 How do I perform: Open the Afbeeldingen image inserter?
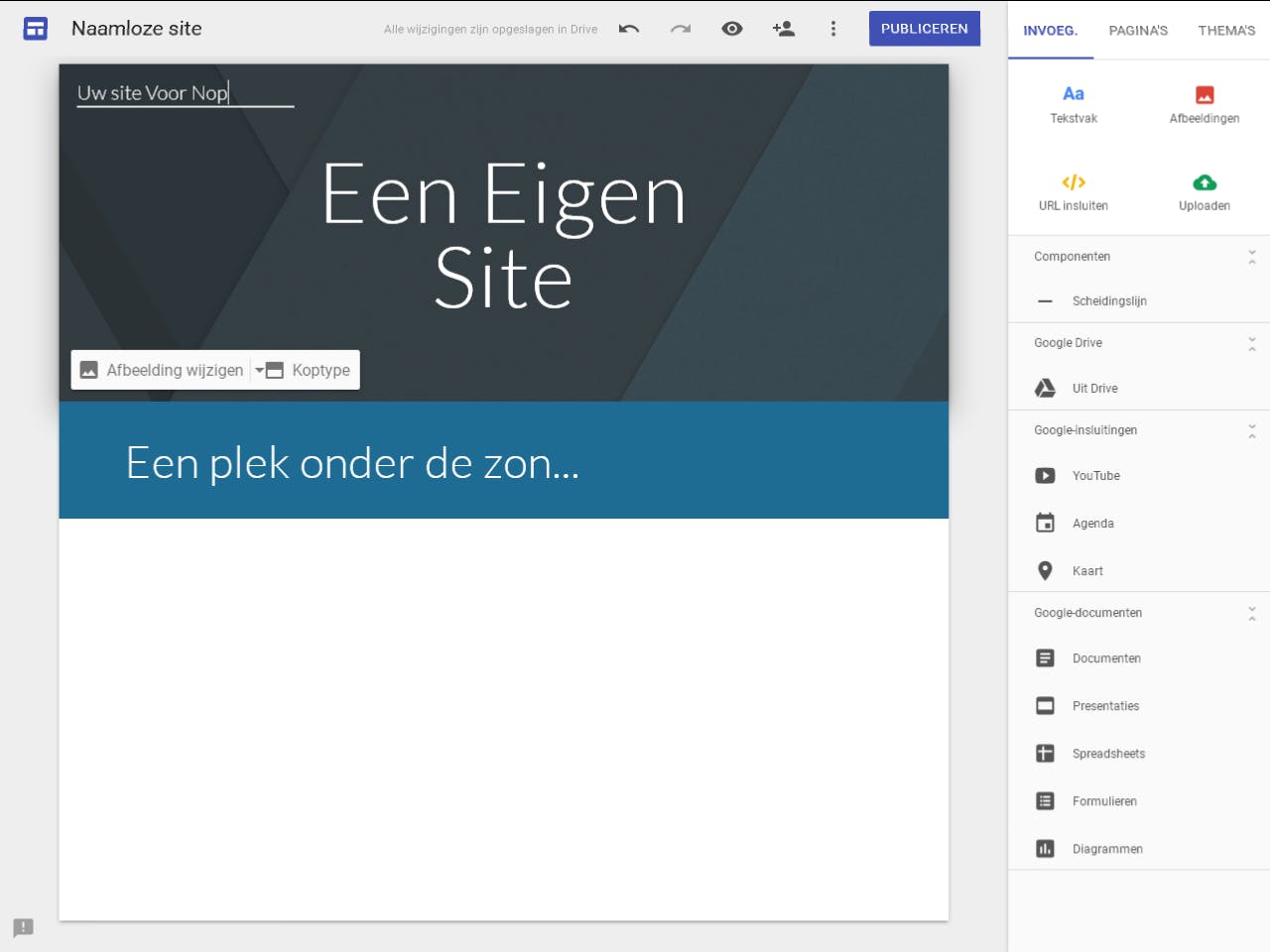[x=1204, y=102]
